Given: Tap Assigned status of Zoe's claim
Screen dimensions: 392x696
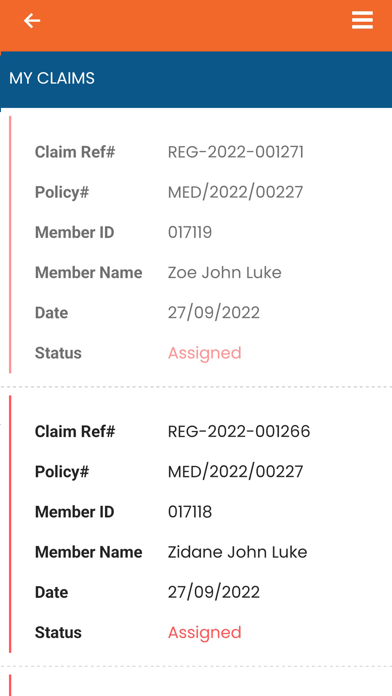Looking at the screenshot, I should (x=205, y=353).
